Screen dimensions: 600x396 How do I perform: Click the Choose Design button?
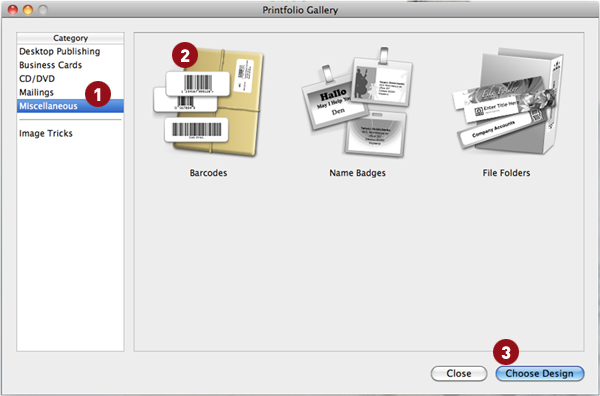pos(540,373)
